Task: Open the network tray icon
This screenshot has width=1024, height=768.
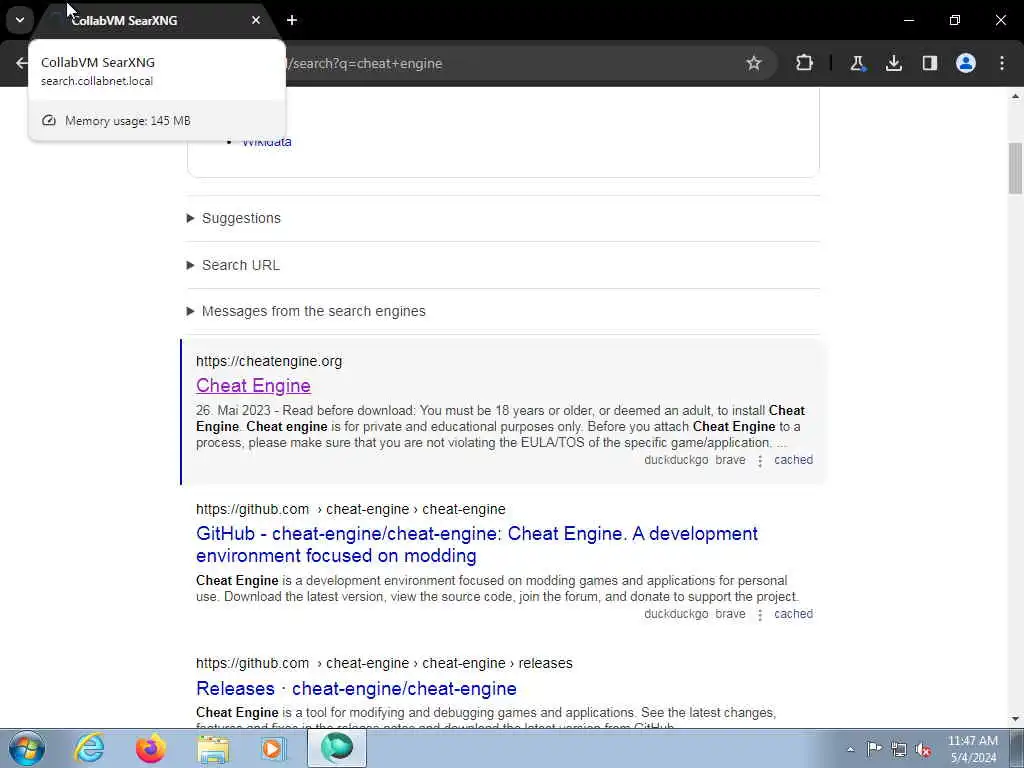Action: pyautogui.click(x=899, y=749)
